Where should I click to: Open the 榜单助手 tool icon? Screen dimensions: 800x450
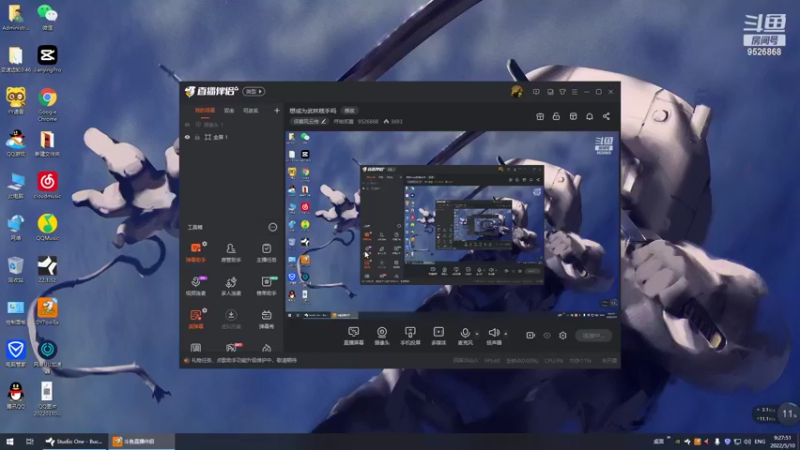(x=266, y=286)
